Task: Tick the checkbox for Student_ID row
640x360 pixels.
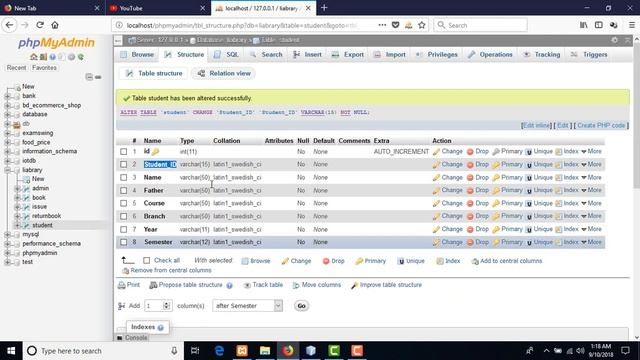Action: pyautogui.click(x=124, y=164)
